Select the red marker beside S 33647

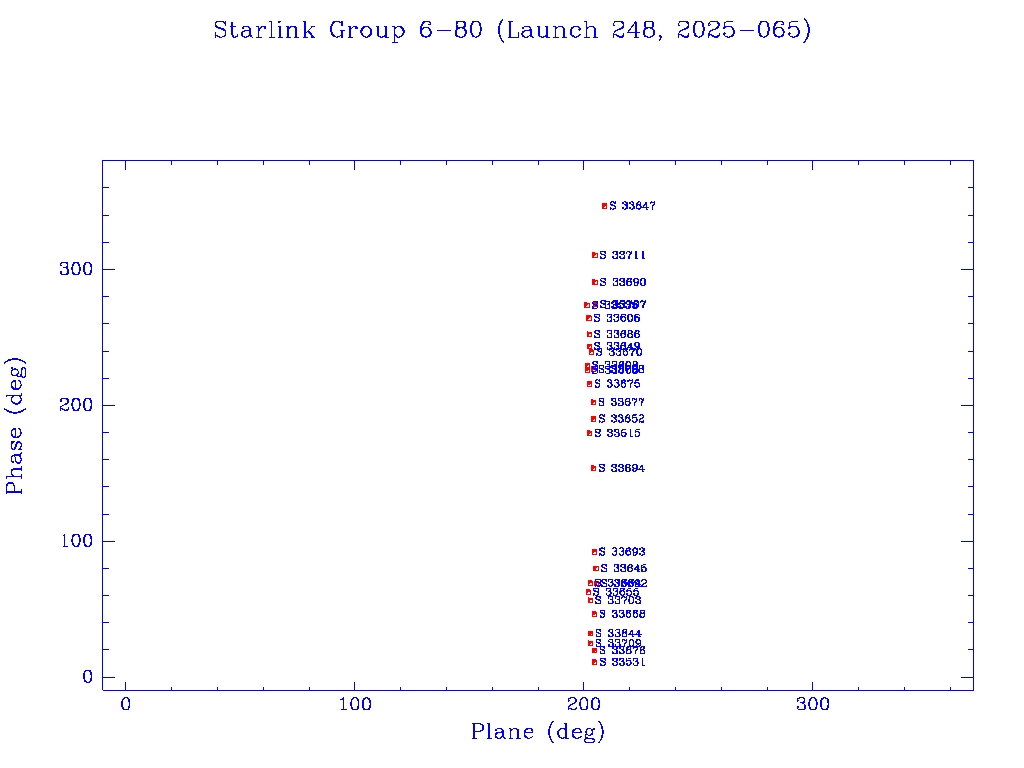[605, 206]
